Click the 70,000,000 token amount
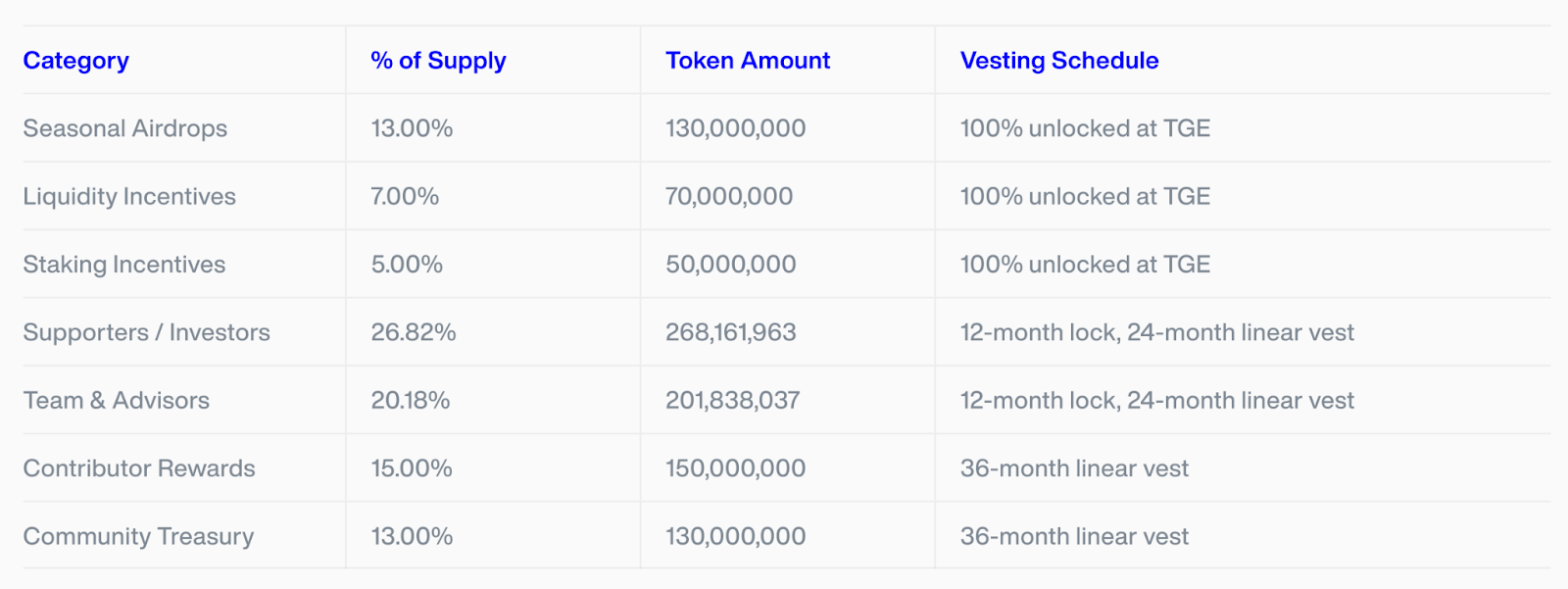Viewport: 1568px width, 589px height. point(729,196)
